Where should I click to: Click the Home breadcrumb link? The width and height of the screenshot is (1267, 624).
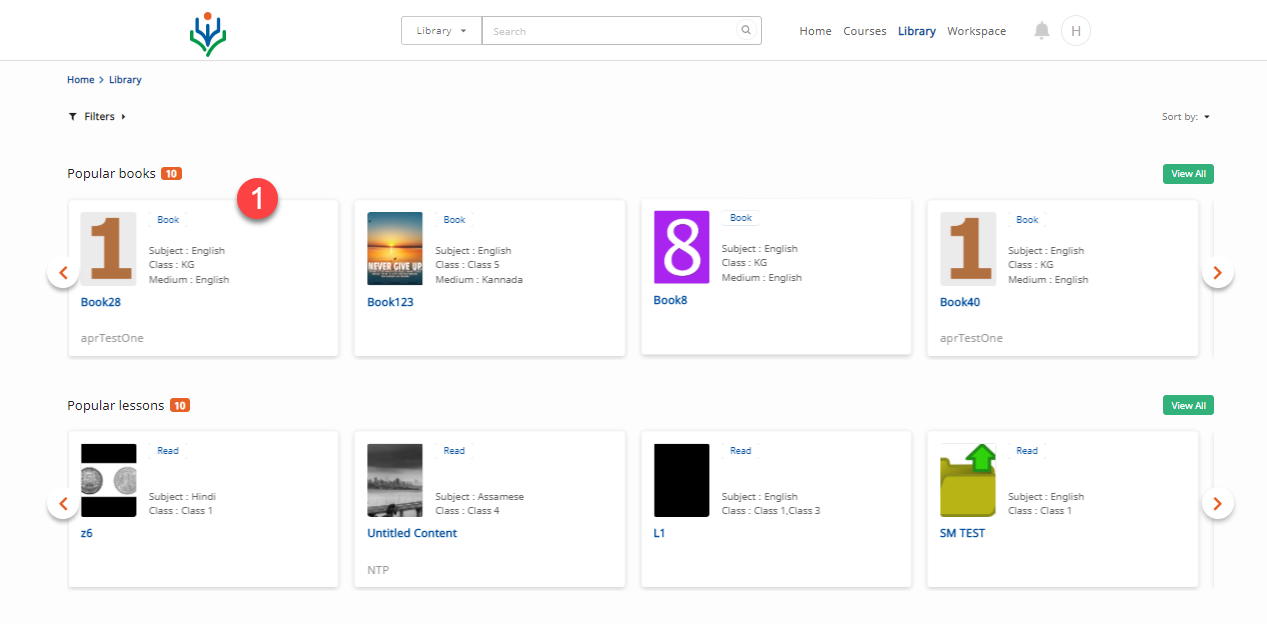(80, 80)
